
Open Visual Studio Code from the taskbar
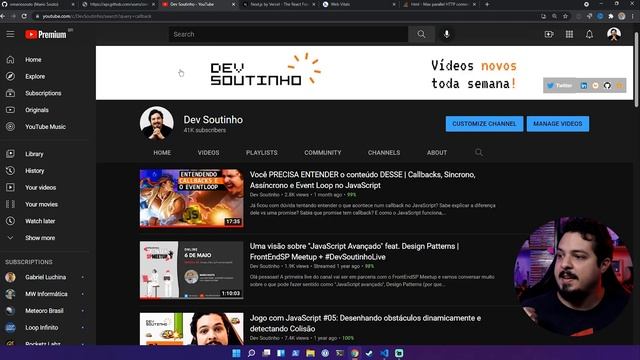tap(384, 353)
